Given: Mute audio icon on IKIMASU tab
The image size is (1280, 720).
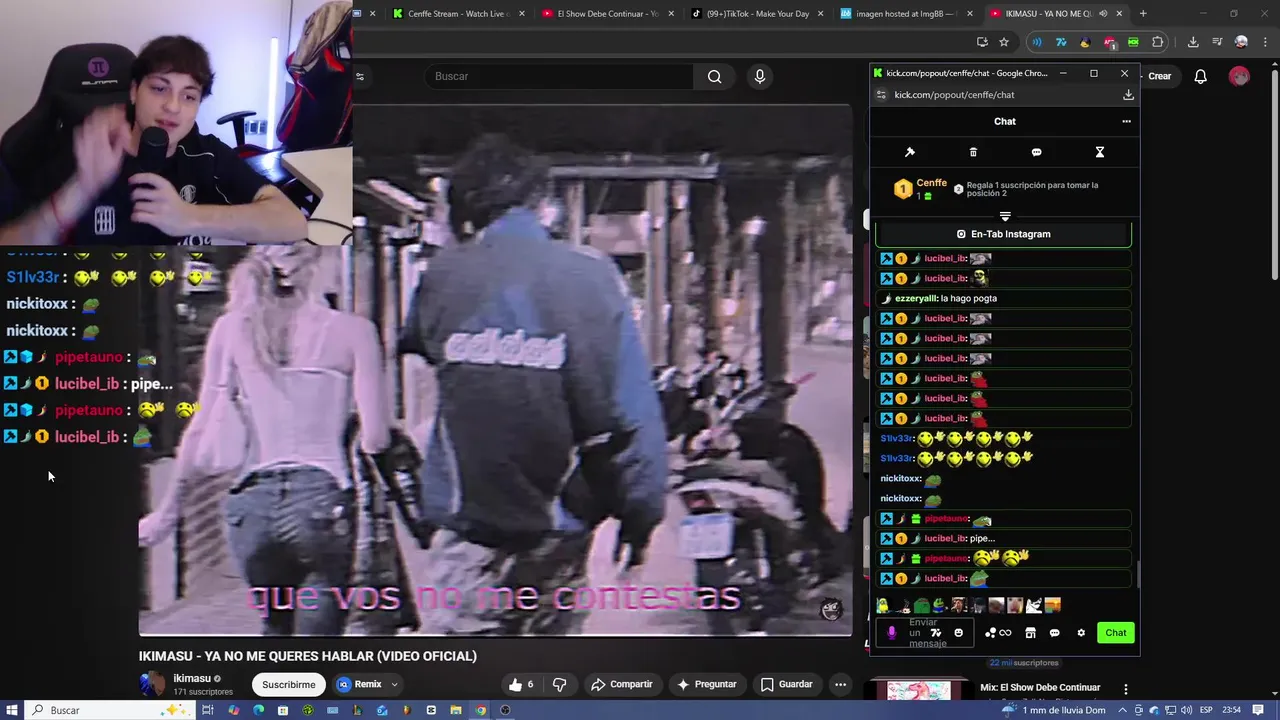Looking at the screenshot, I should [1103, 13].
